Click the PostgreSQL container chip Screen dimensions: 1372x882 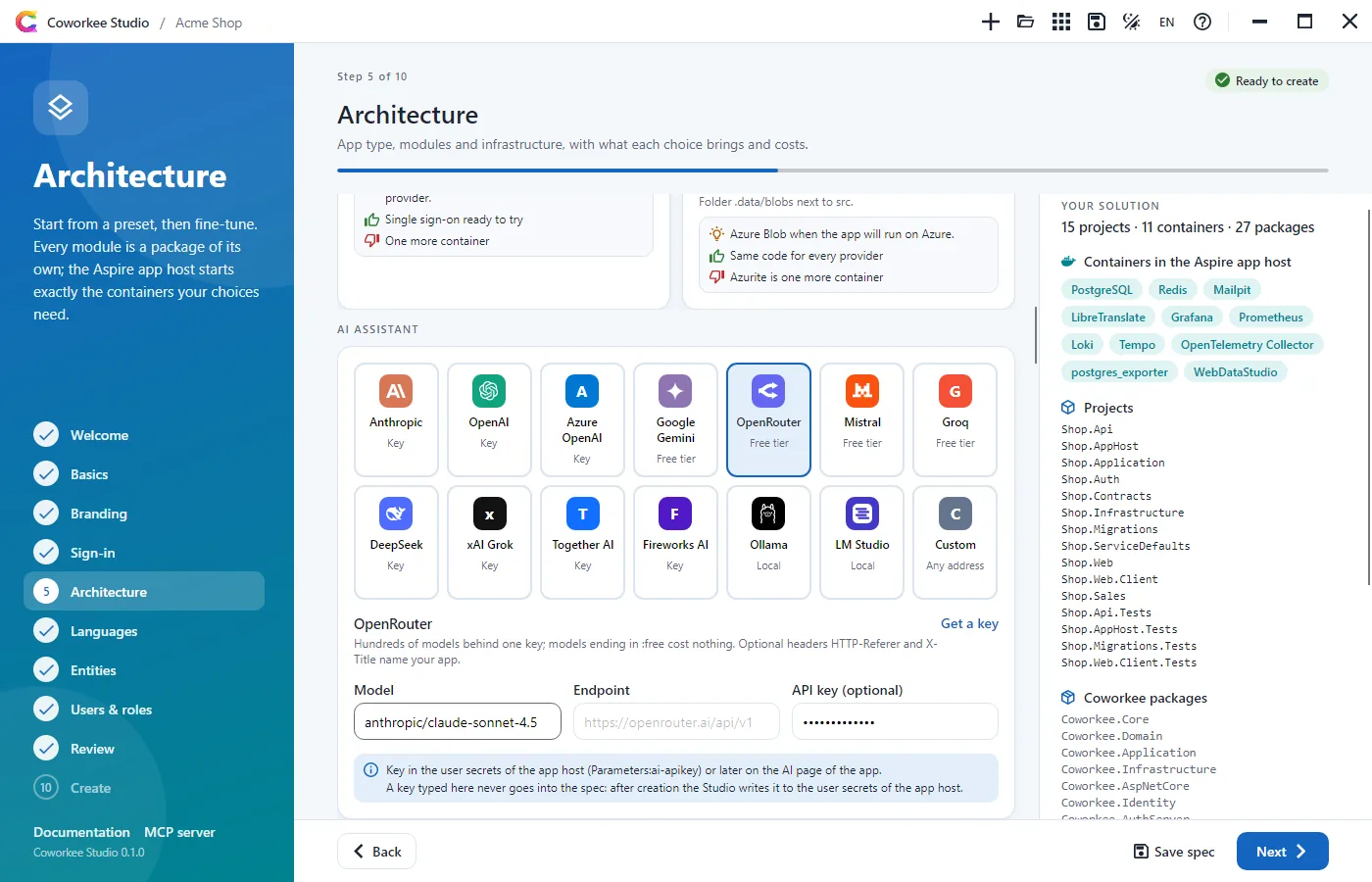[x=1102, y=290]
